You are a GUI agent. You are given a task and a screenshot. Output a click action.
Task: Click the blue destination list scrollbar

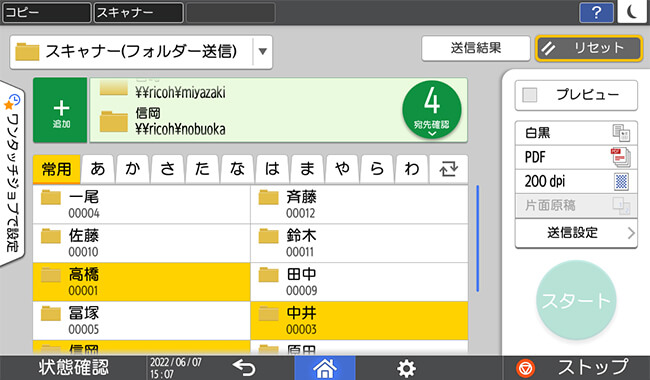(478, 238)
